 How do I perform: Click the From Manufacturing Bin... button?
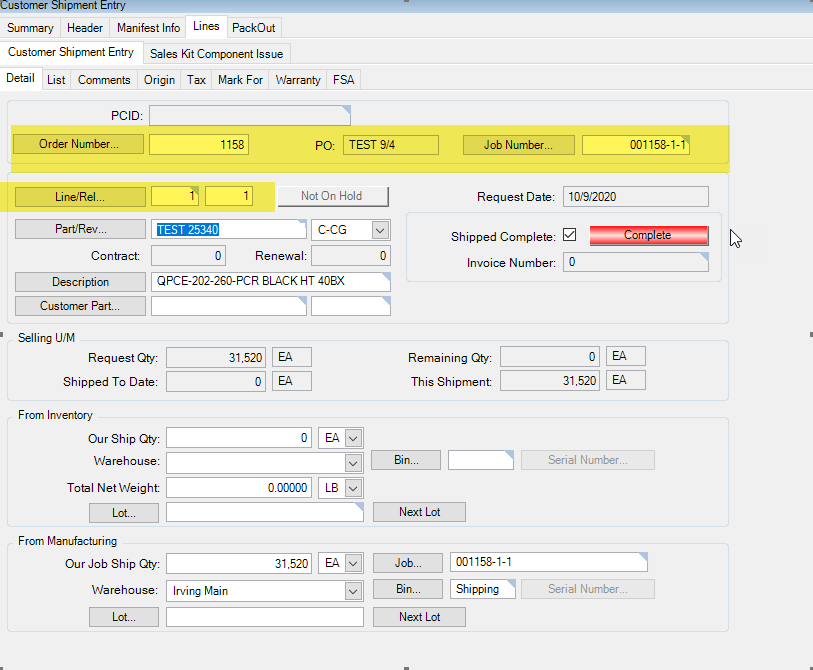click(408, 589)
